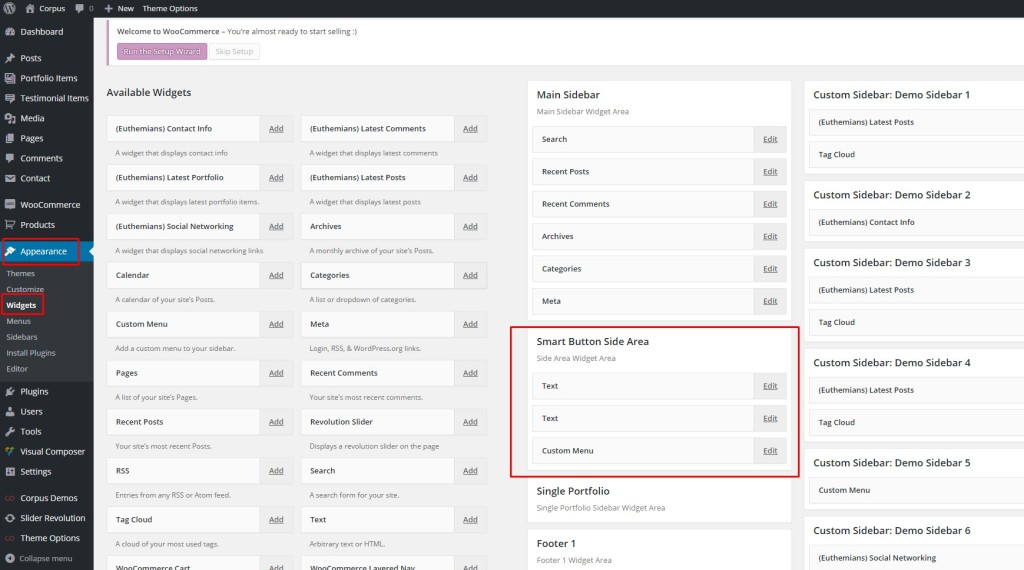Click the Dashboard icon in sidebar
Viewport: 1024px width, 570px height.
pyautogui.click(x=9, y=32)
